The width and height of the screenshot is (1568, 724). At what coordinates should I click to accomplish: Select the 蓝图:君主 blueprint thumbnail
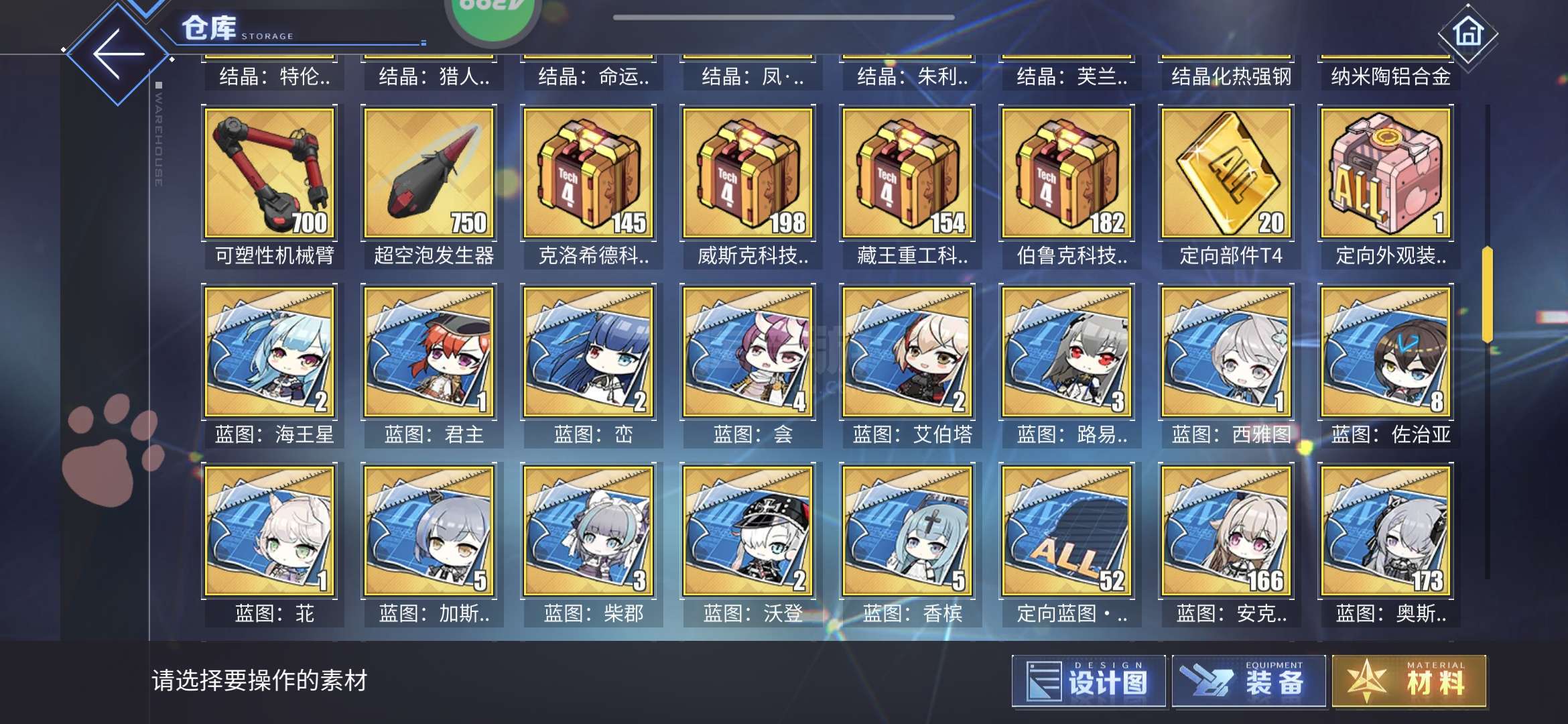point(429,352)
